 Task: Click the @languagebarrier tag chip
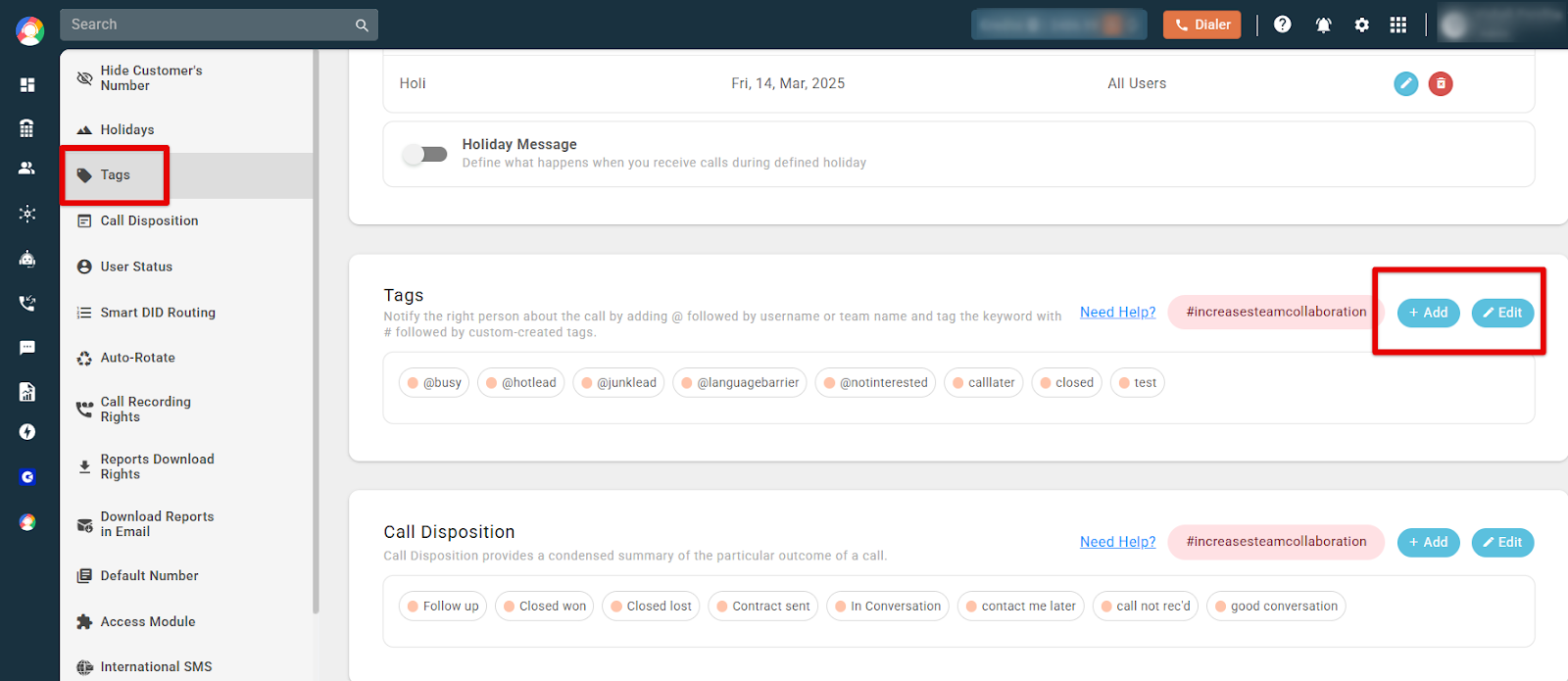740,383
